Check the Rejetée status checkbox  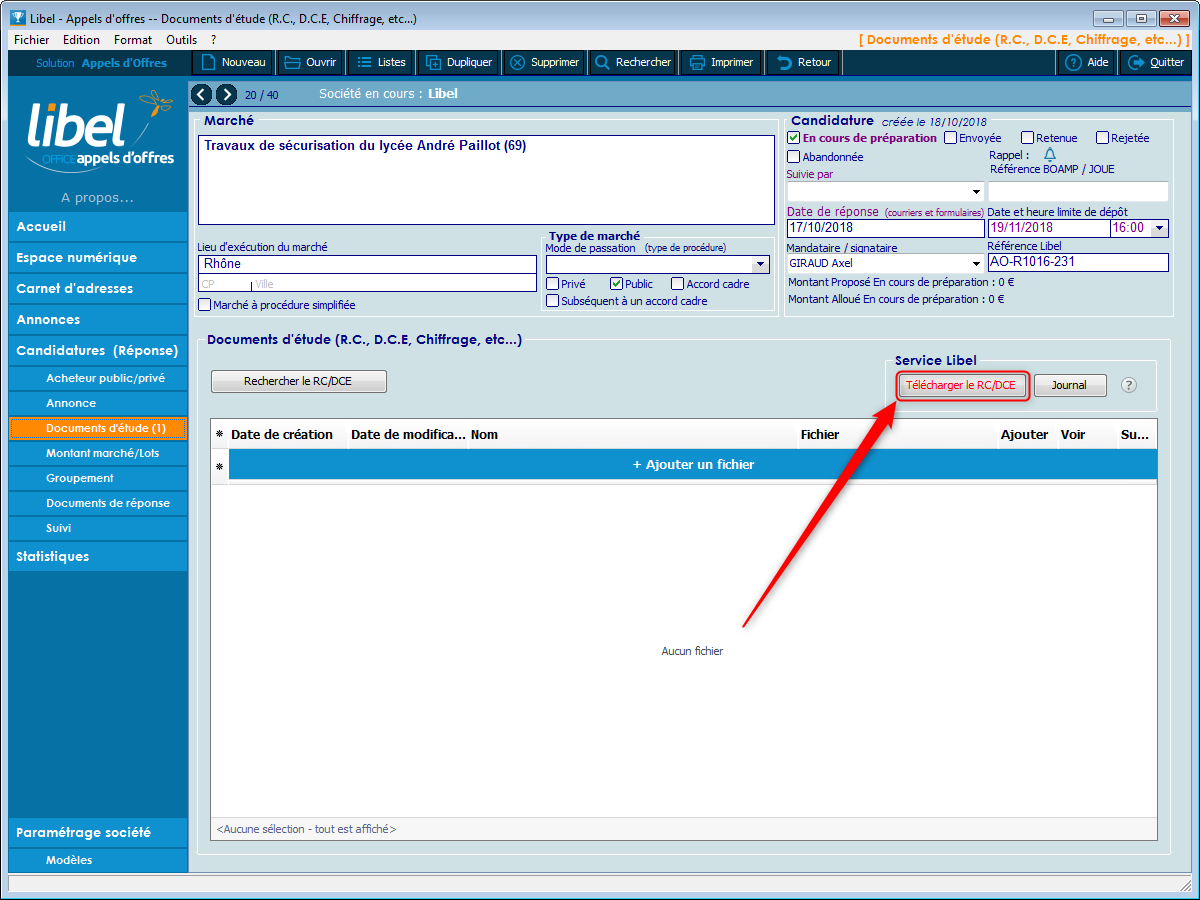(1102, 138)
